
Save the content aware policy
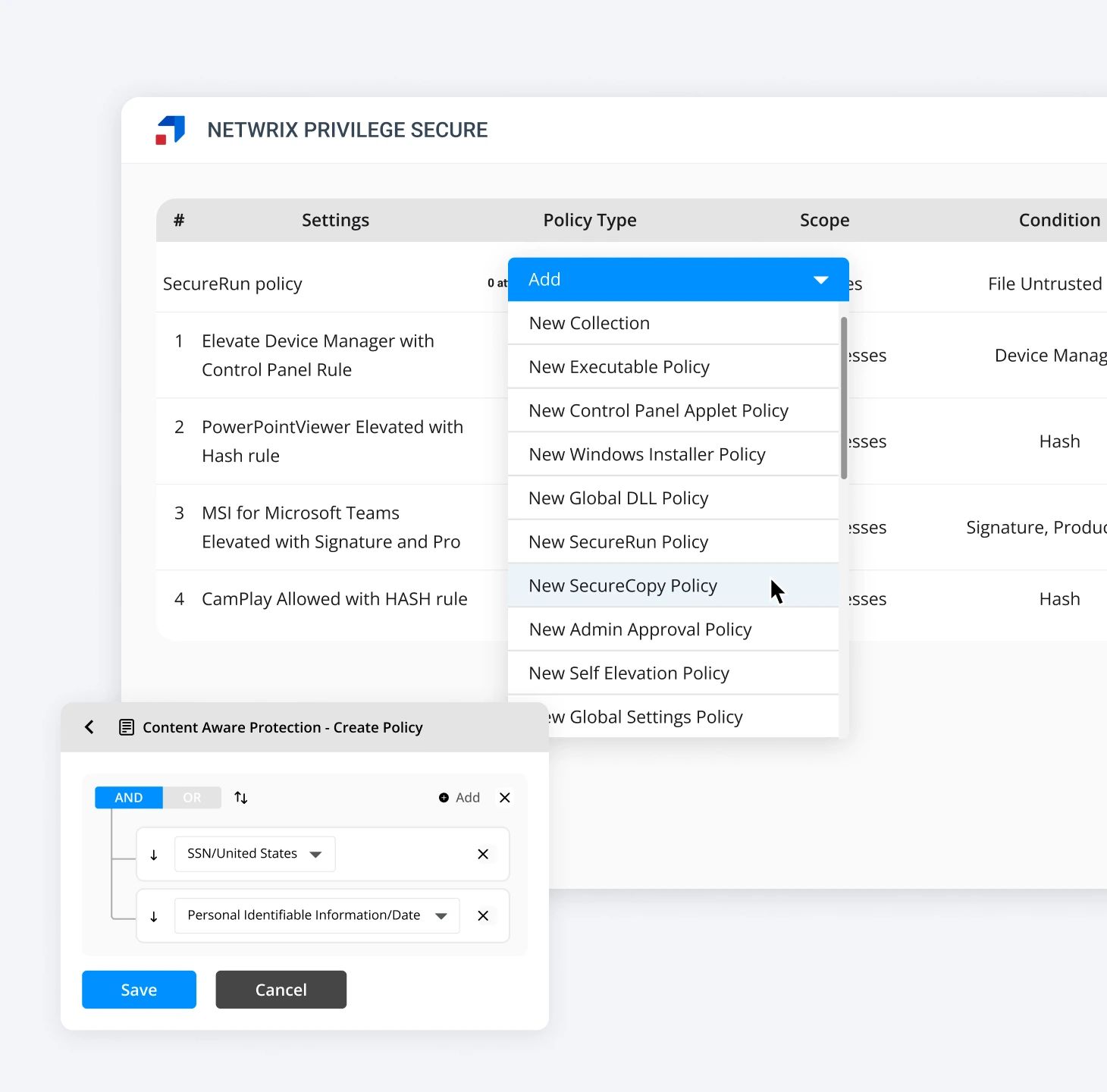(139, 990)
